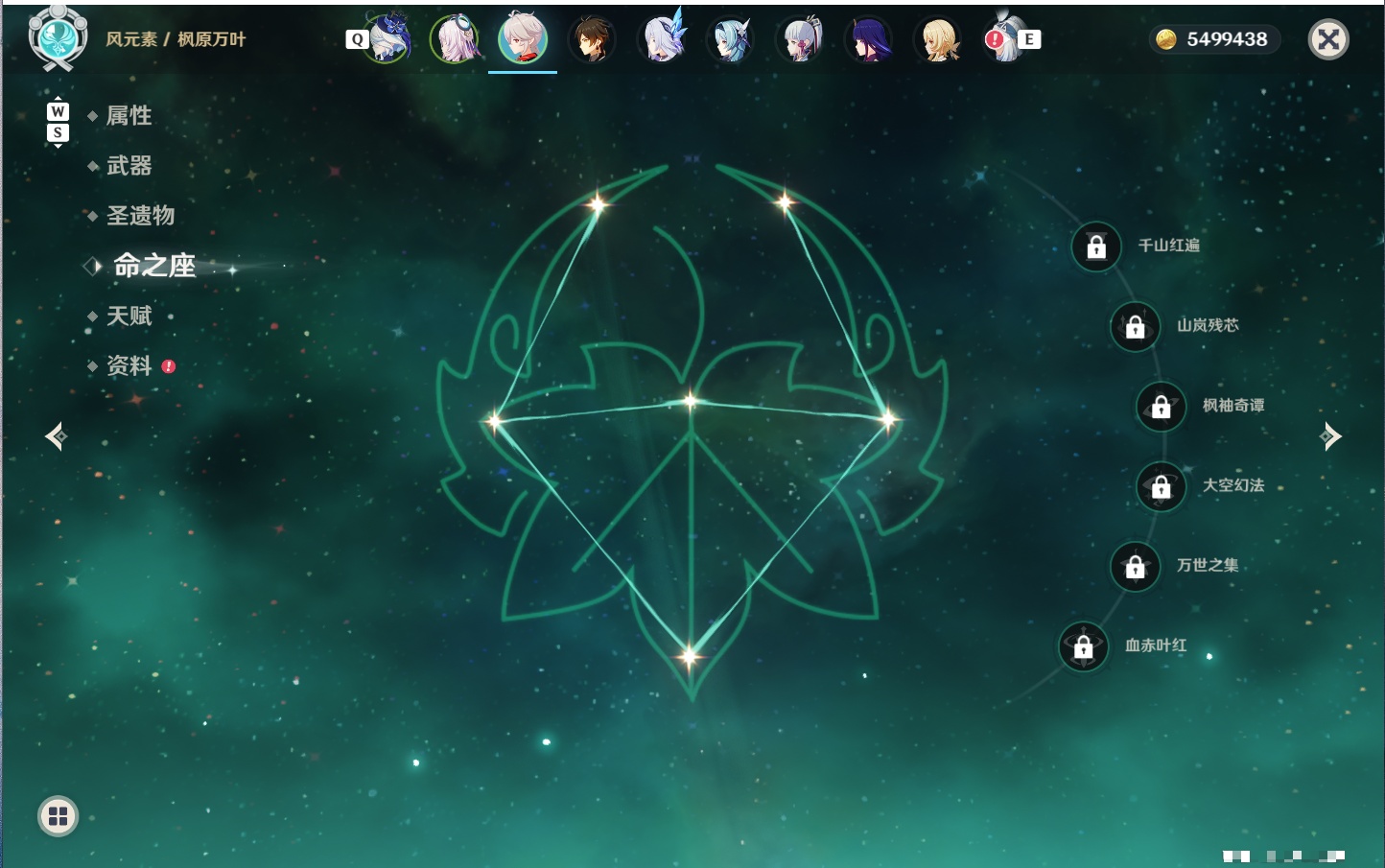1385x868 pixels.
Task: Click the top-left star of the constellation
Action: tap(599, 202)
